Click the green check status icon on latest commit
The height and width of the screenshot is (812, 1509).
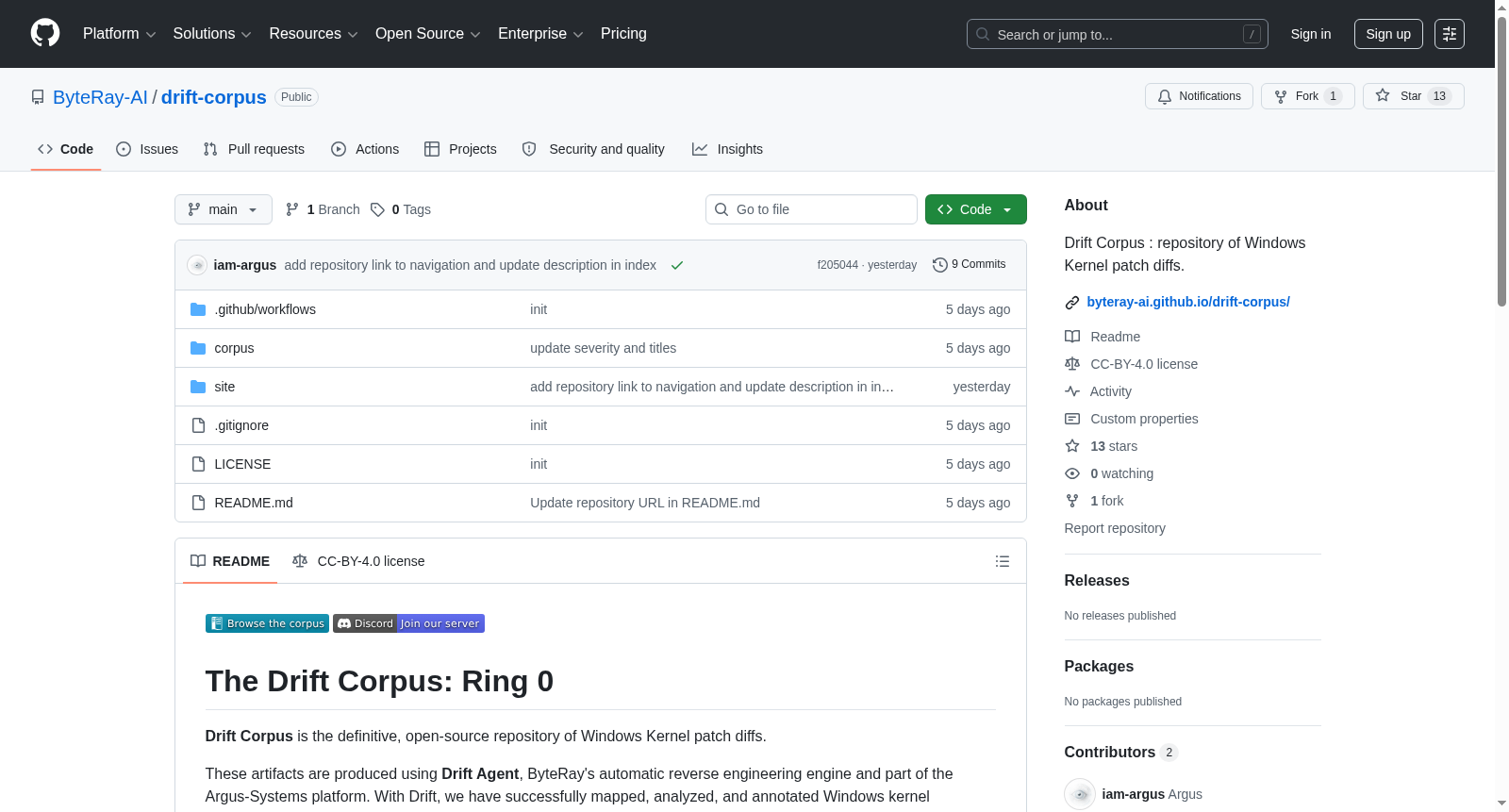[677, 265]
